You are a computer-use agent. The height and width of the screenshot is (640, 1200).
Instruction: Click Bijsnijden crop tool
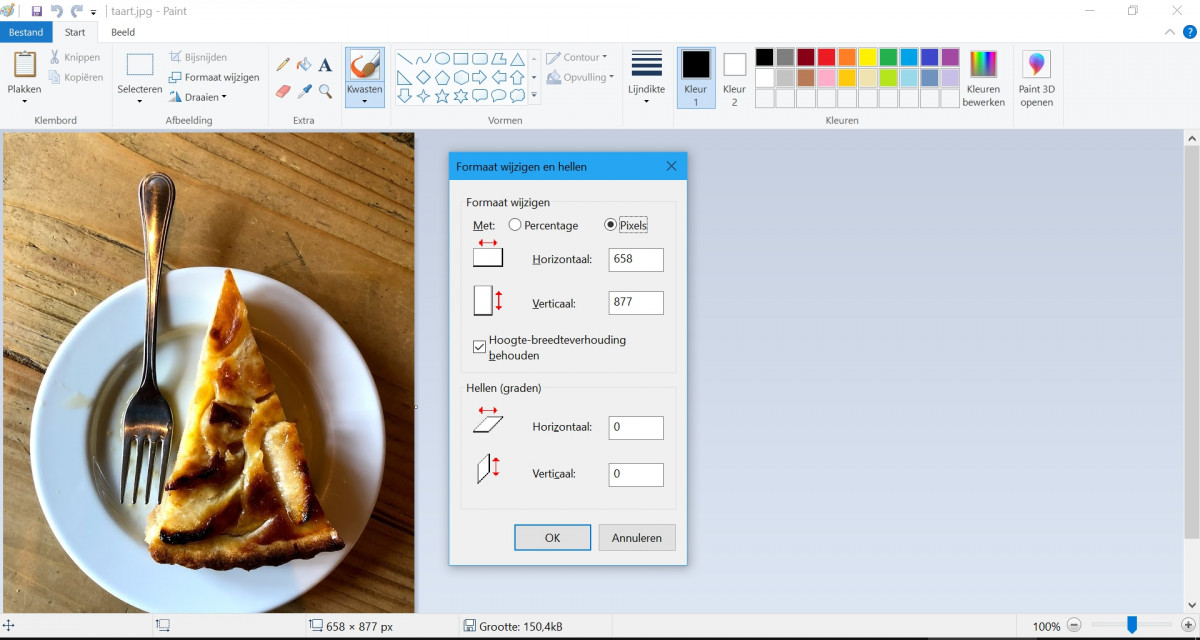(198, 57)
